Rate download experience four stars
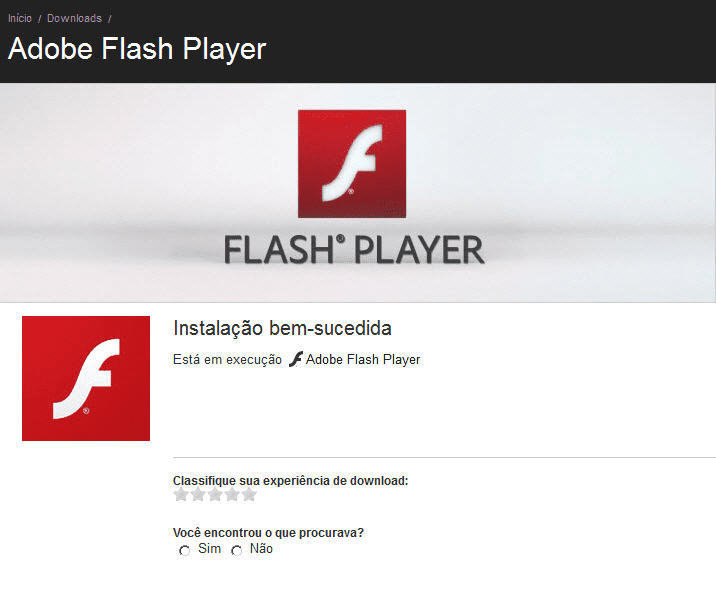The image size is (716, 602). 232,494
